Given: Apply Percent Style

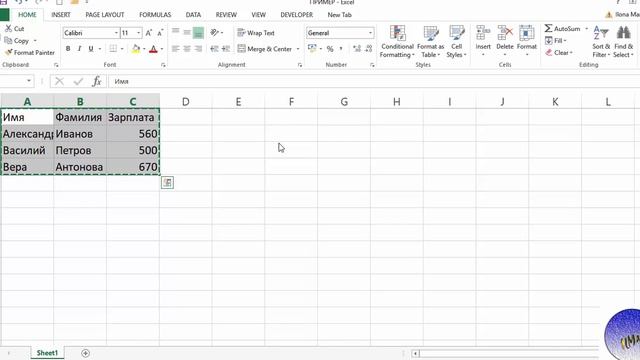Looking at the screenshot, I should (x=330, y=49).
